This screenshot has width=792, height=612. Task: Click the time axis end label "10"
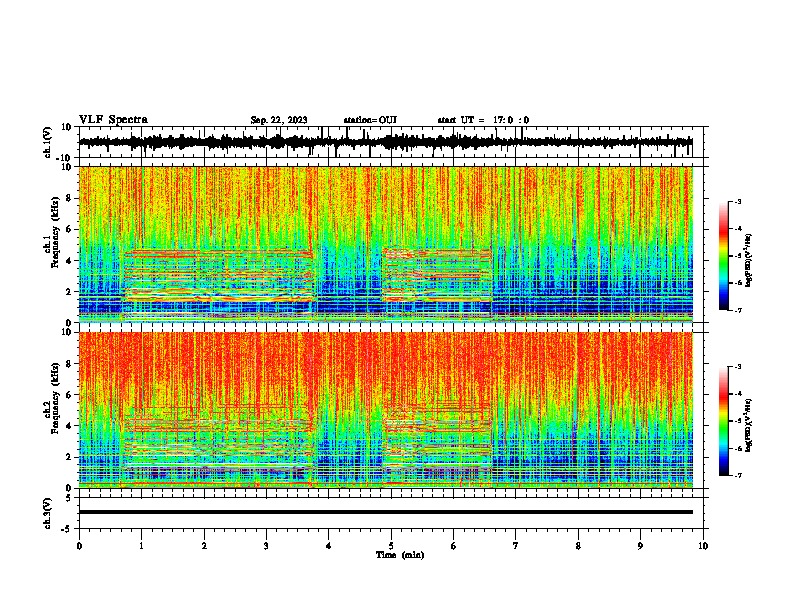(x=703, y=546)
